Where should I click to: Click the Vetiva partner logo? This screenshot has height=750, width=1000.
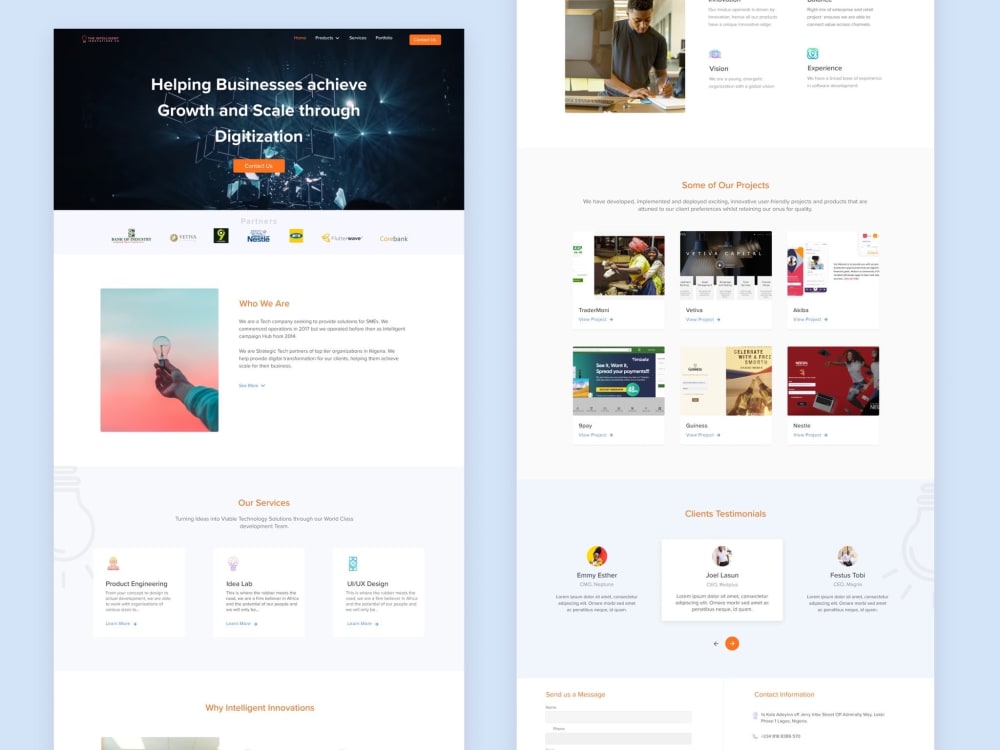tap(183, 237)
